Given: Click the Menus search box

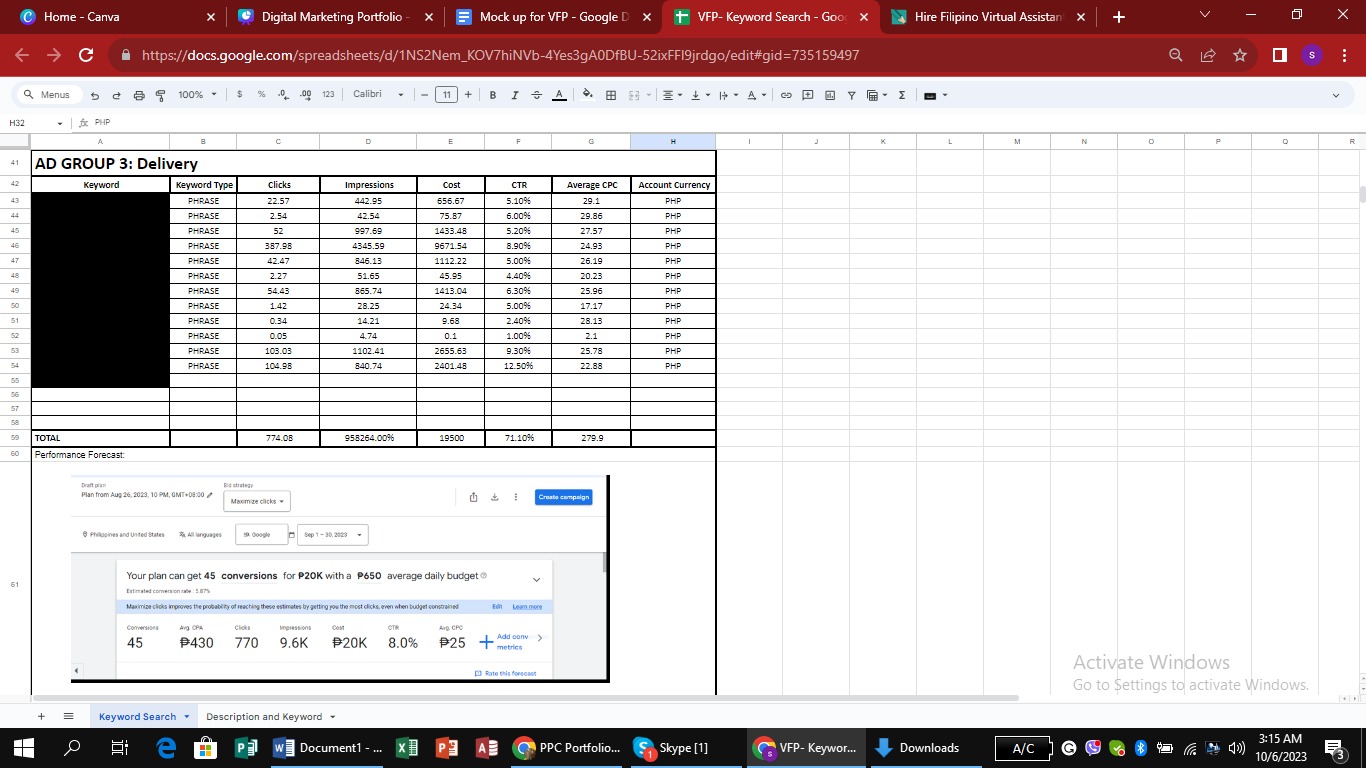Looking at the screenshot, I should pos(48,95).
